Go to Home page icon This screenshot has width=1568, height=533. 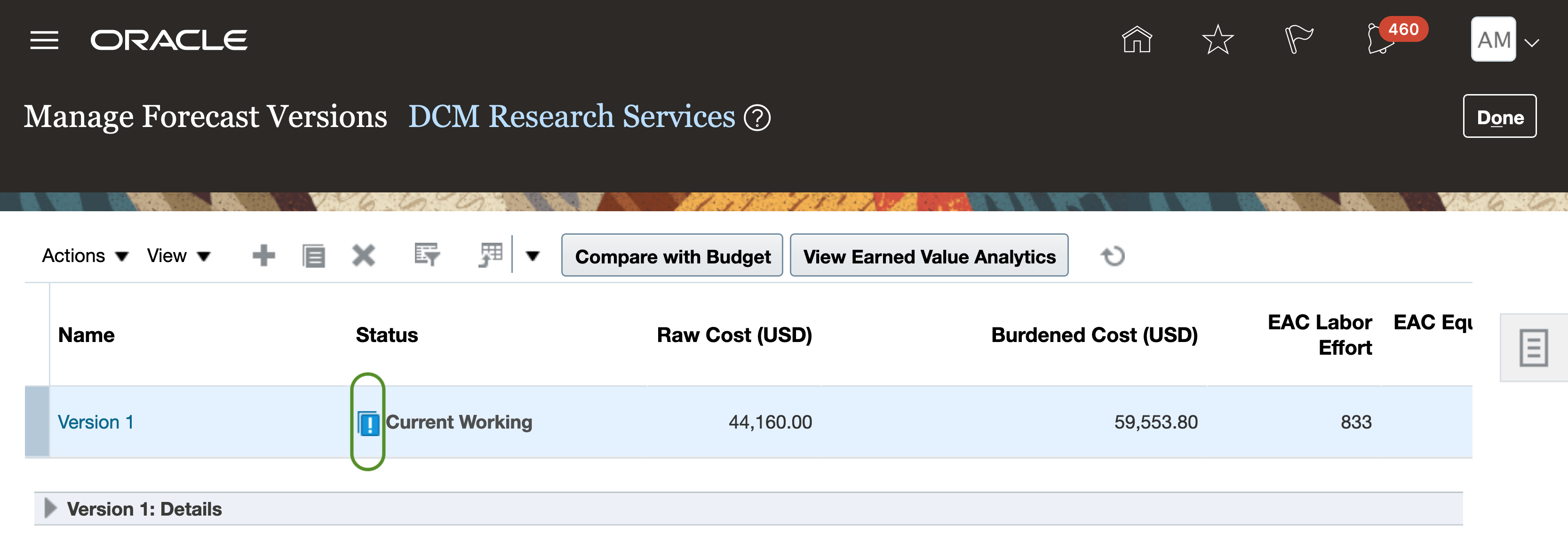tap(1137, 40)
